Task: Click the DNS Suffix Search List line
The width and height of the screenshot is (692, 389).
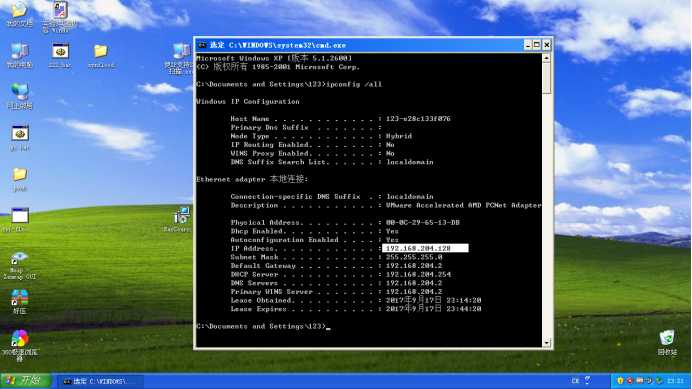Action: coord(332,162)
